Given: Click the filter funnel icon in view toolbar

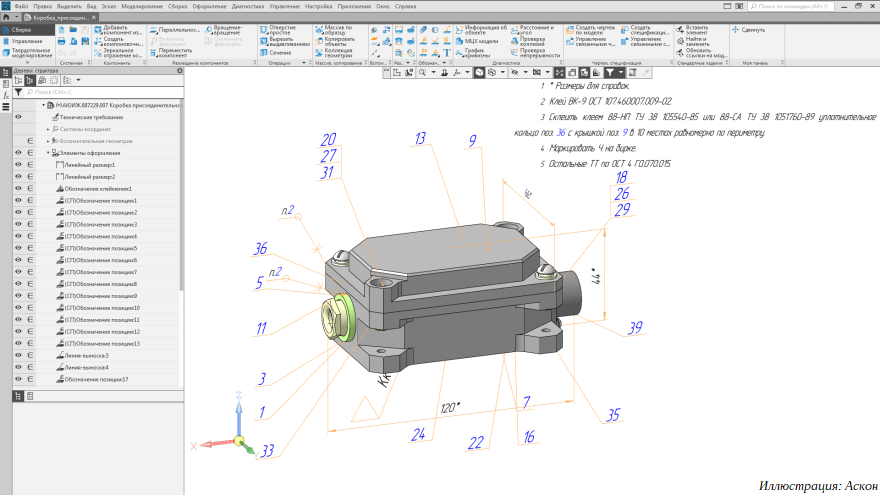Looking at the screenshot, I should point(608,73).
